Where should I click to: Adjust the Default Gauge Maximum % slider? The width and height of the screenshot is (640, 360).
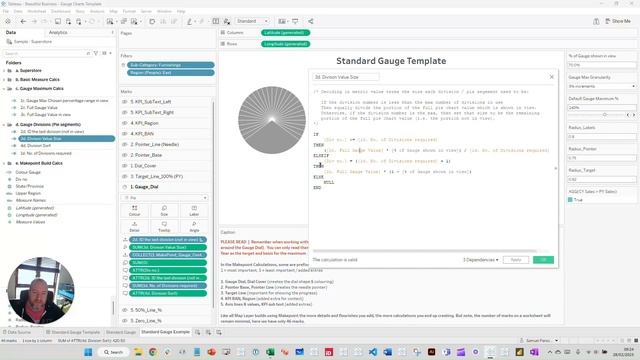[604, 115]
